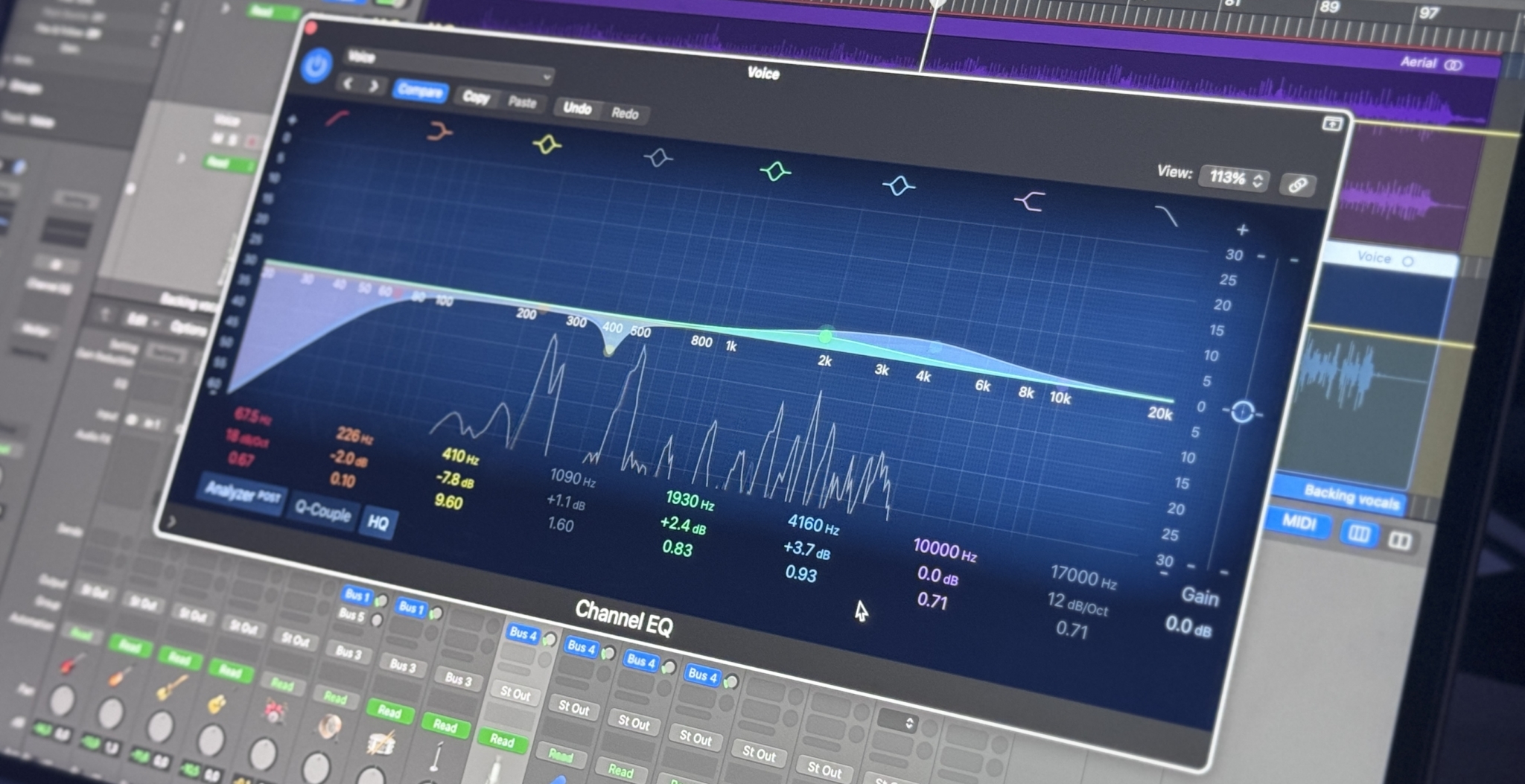Select the Backing vocals region label
This screenshot has height=784, width=1525.
click(x=1352, y=498)
